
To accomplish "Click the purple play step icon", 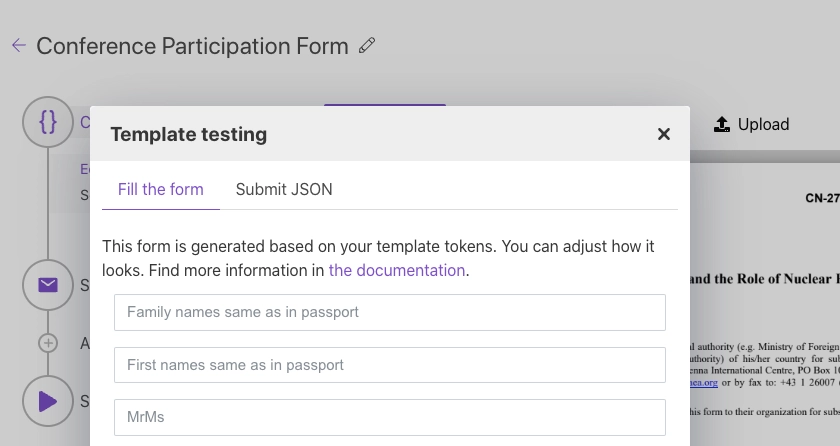I will [x=48, y=401].
